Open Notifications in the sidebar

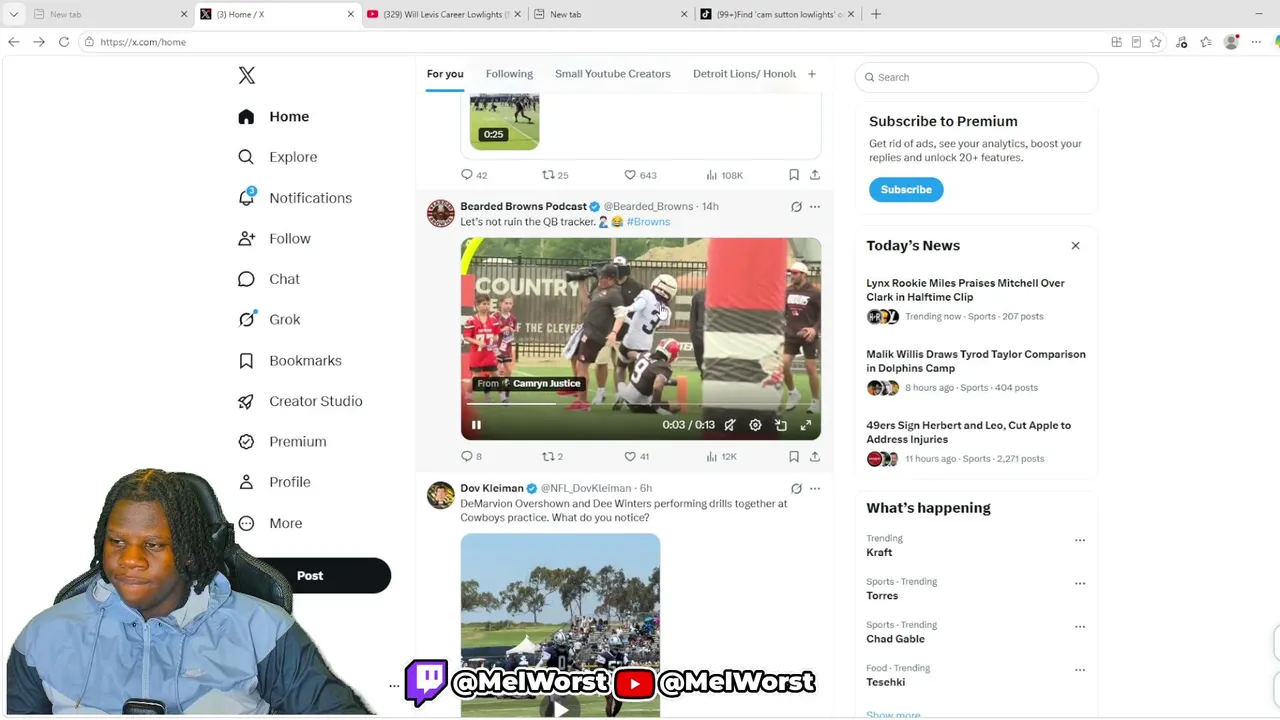pos(295,198)
